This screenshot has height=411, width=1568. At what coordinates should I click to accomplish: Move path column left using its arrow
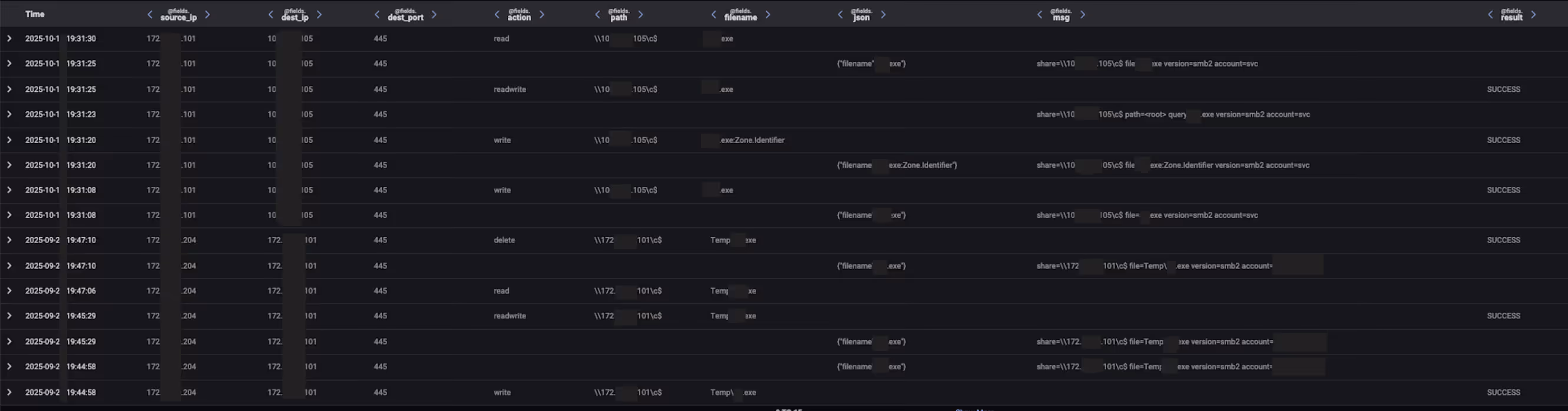click(597, 15)
